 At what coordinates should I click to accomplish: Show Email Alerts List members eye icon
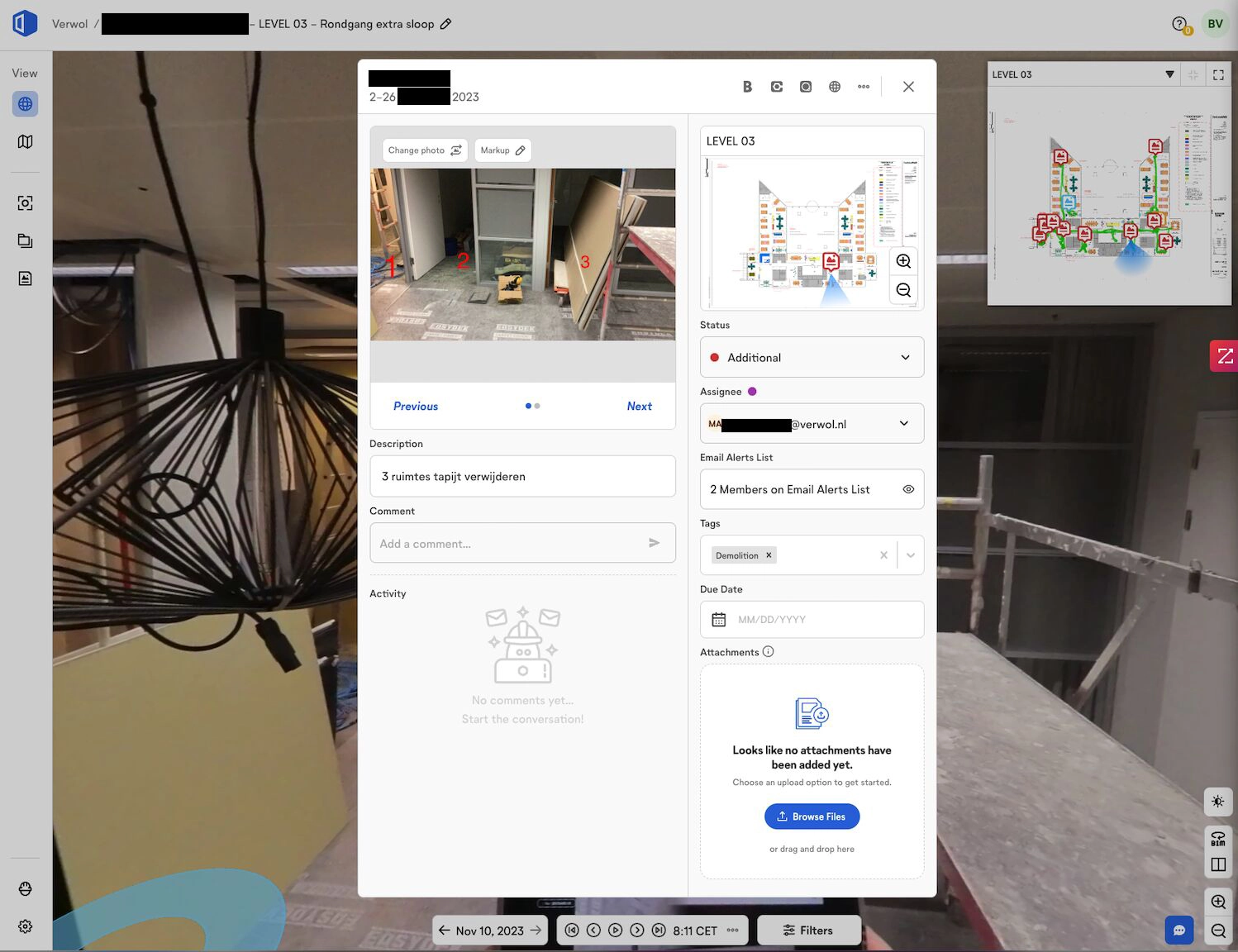(908, 489)
